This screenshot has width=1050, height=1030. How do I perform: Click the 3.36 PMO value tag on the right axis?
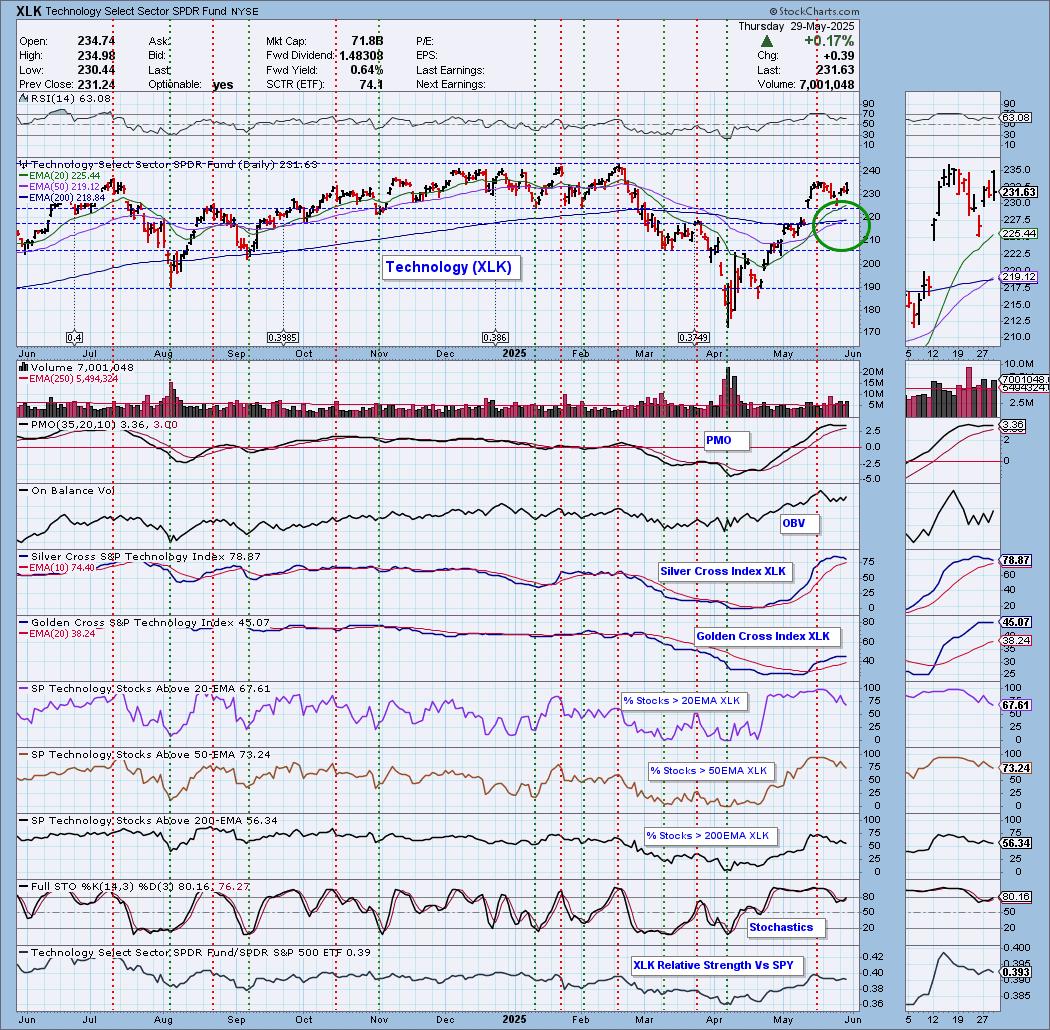pyautogui.click(x=1012, y=425)
